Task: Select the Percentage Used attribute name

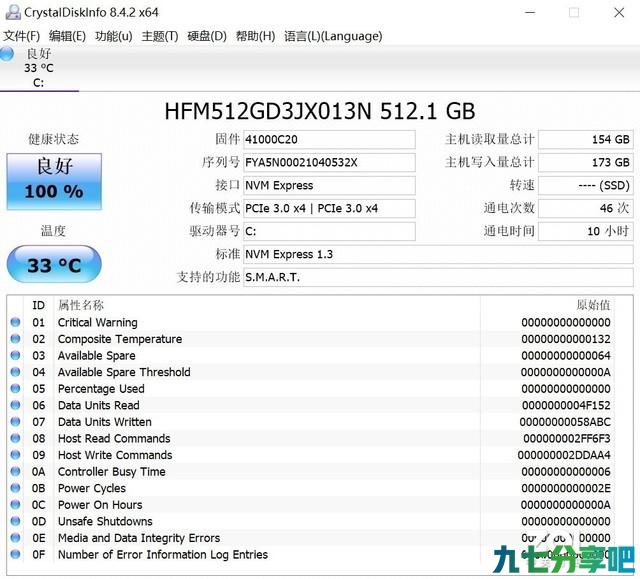Action: pyautogui.click(x=101, y=389)
